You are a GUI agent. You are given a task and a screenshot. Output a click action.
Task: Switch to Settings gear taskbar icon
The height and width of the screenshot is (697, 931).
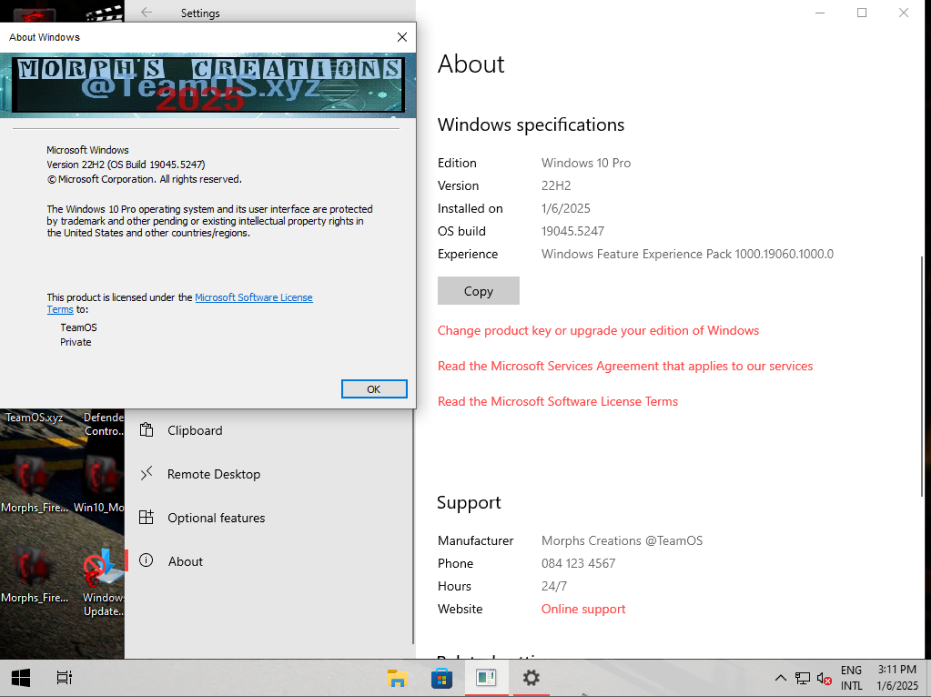[531, 677]
